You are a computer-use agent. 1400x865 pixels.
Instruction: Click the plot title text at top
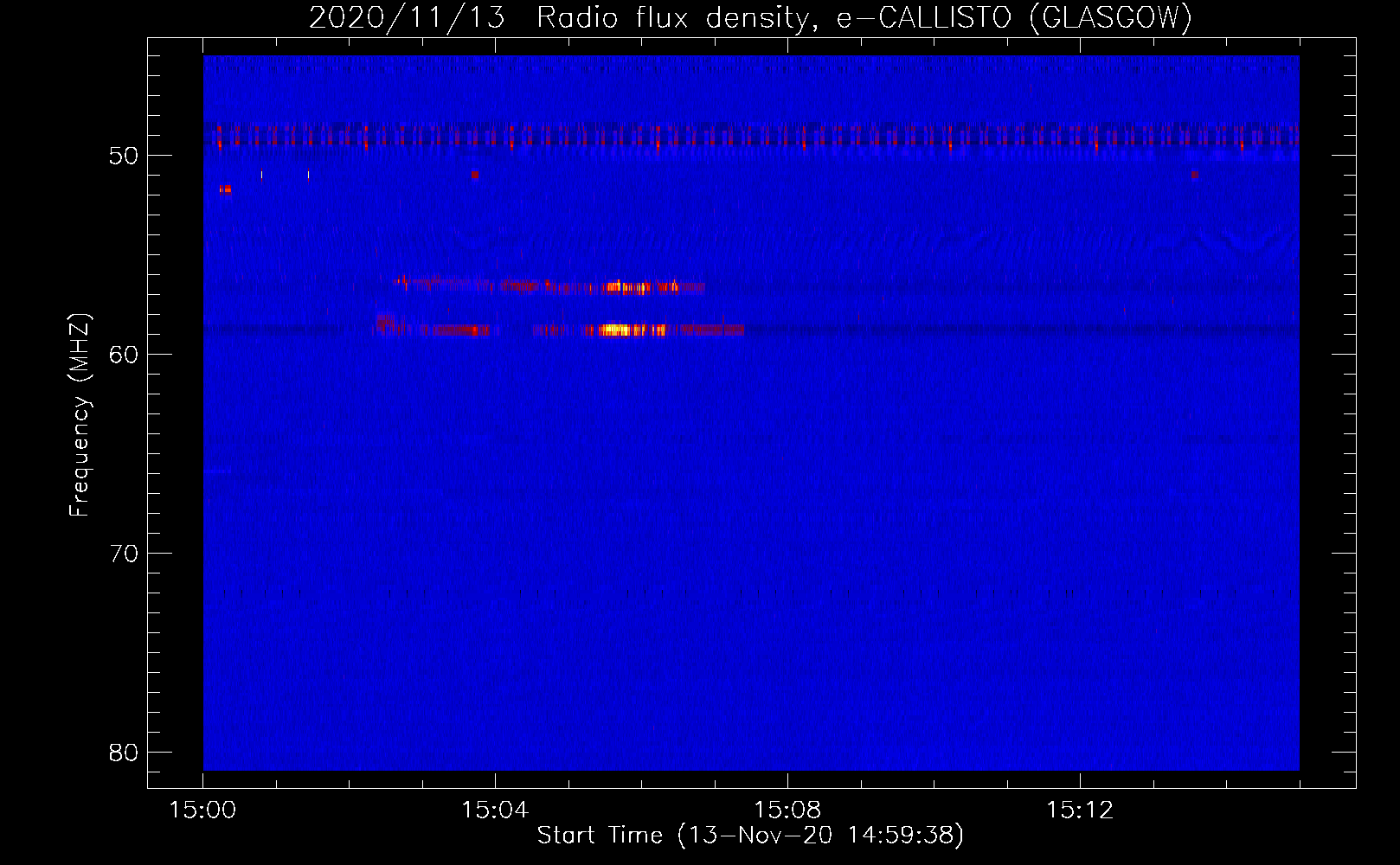point(751,17)
